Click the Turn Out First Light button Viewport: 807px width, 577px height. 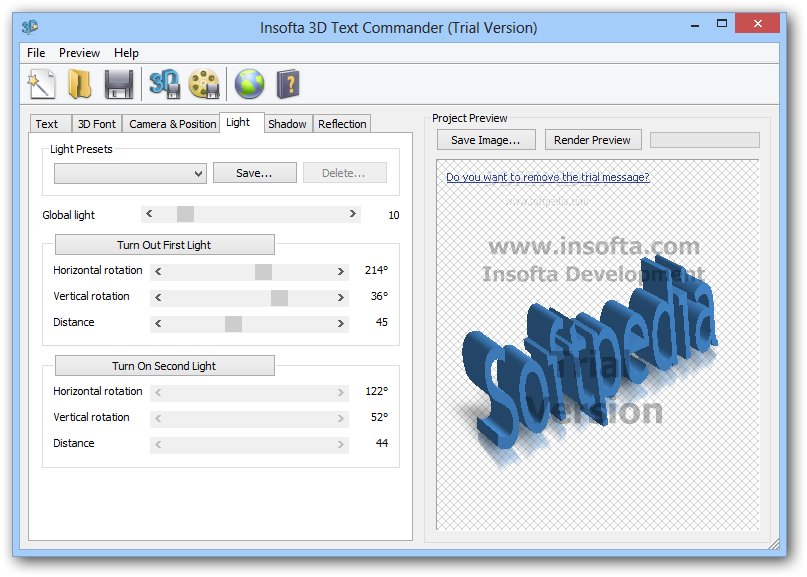(165, 245)
